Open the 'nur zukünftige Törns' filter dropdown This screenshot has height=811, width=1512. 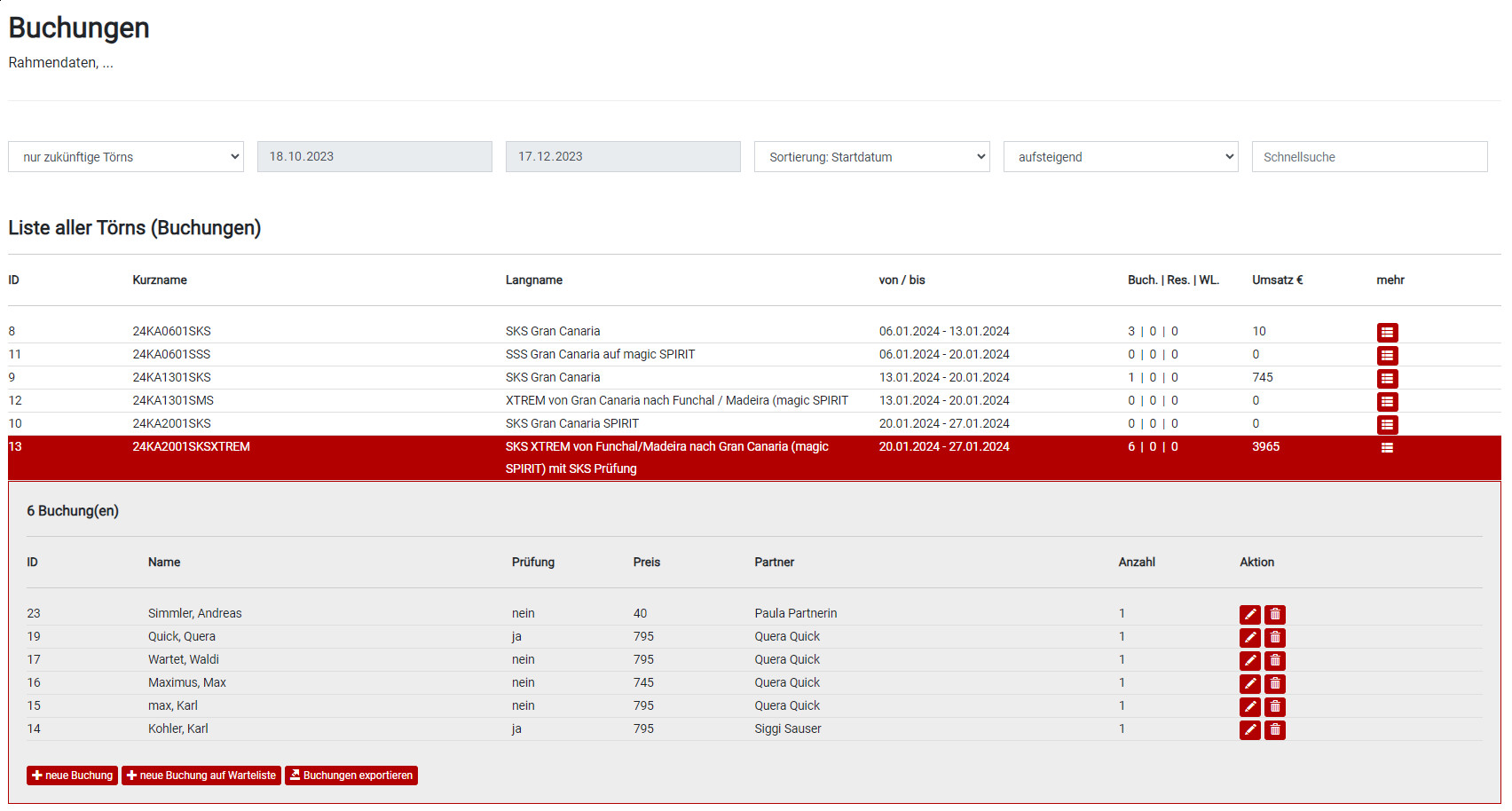[x=126, y=157]
